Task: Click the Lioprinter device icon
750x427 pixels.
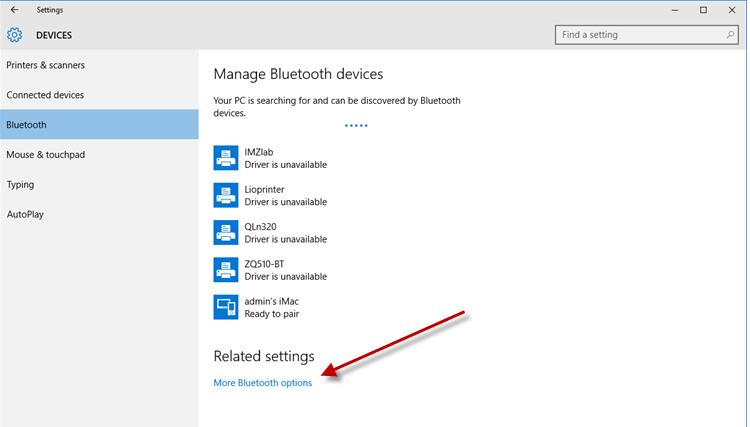Action: (226, 195)
